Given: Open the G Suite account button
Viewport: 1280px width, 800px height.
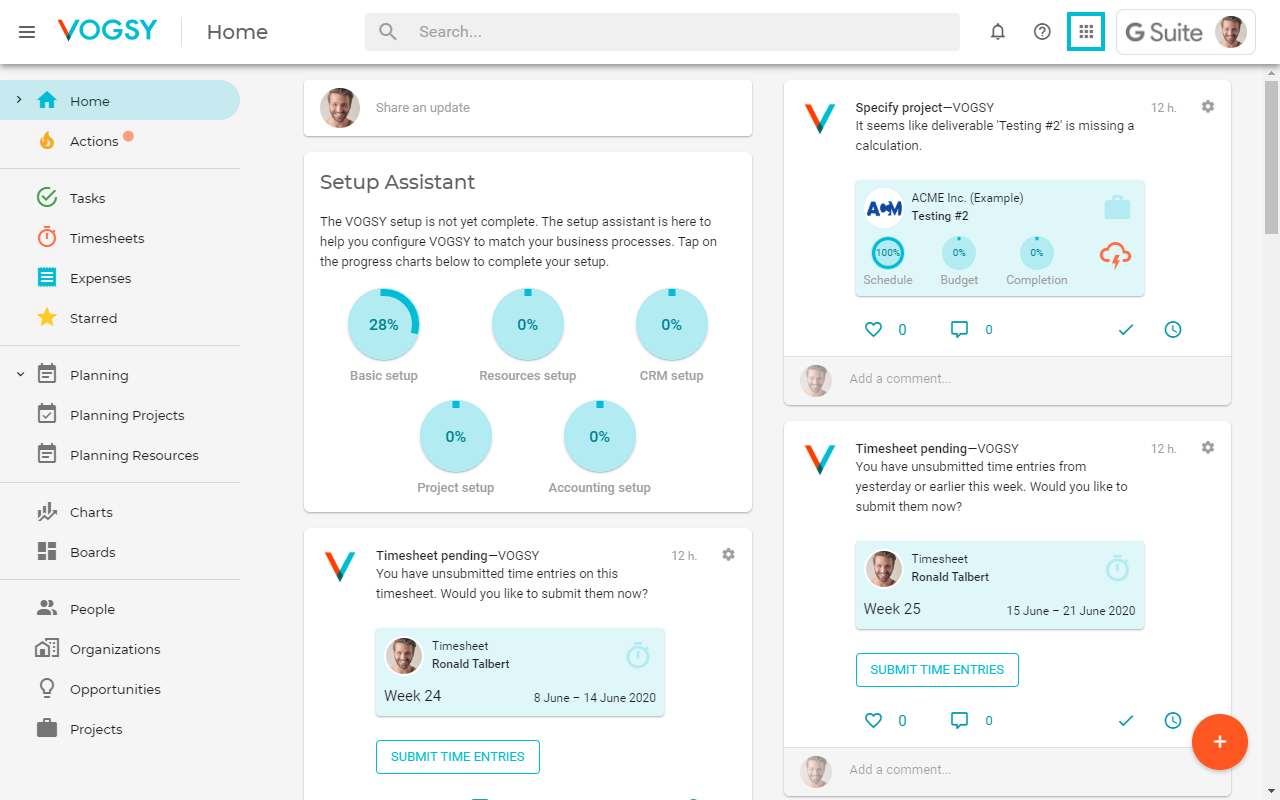Looking at the screenshot, I should click(x=1186, y=32).
